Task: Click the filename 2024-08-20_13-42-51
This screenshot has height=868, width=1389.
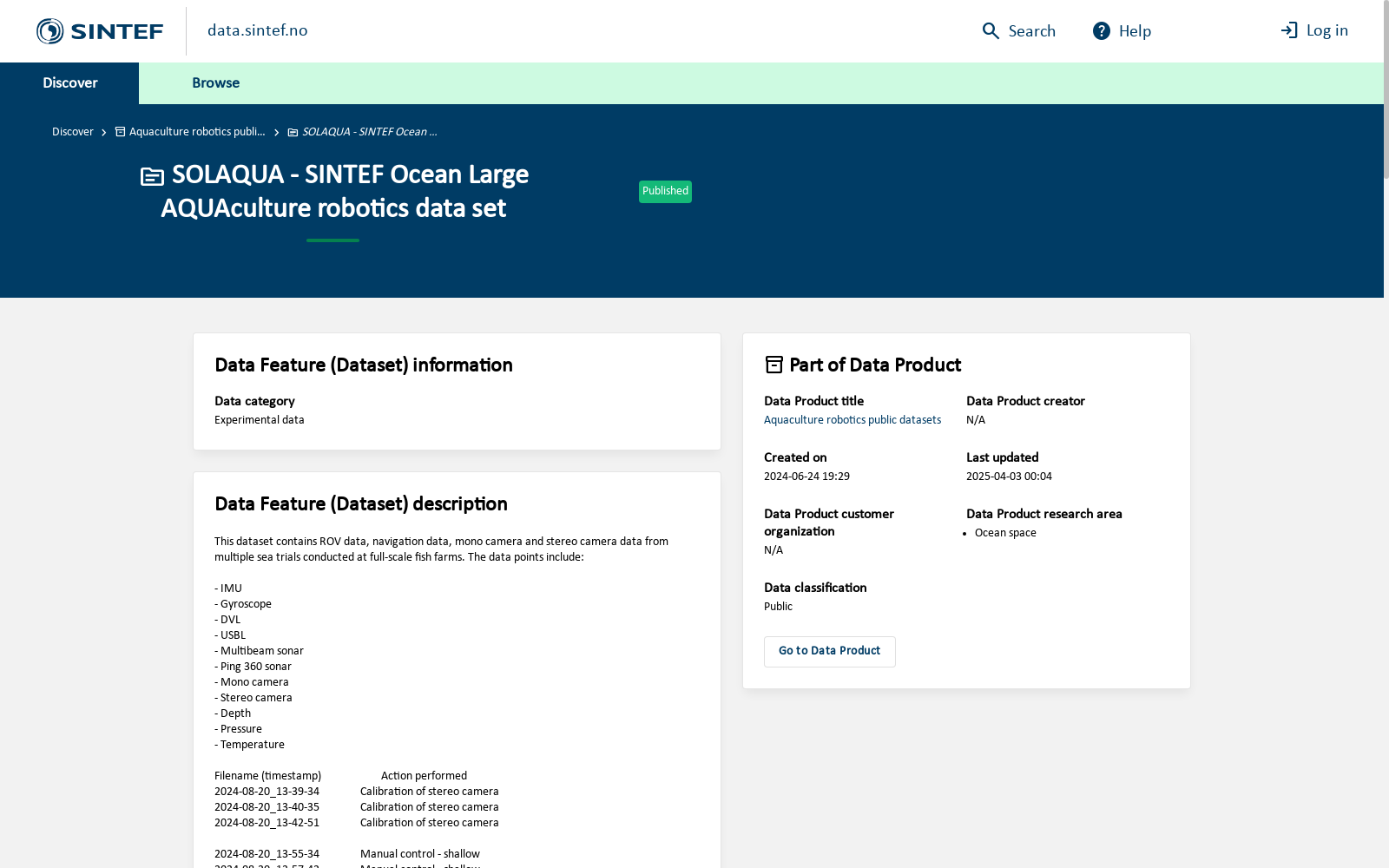Action: tap(267, 823)
